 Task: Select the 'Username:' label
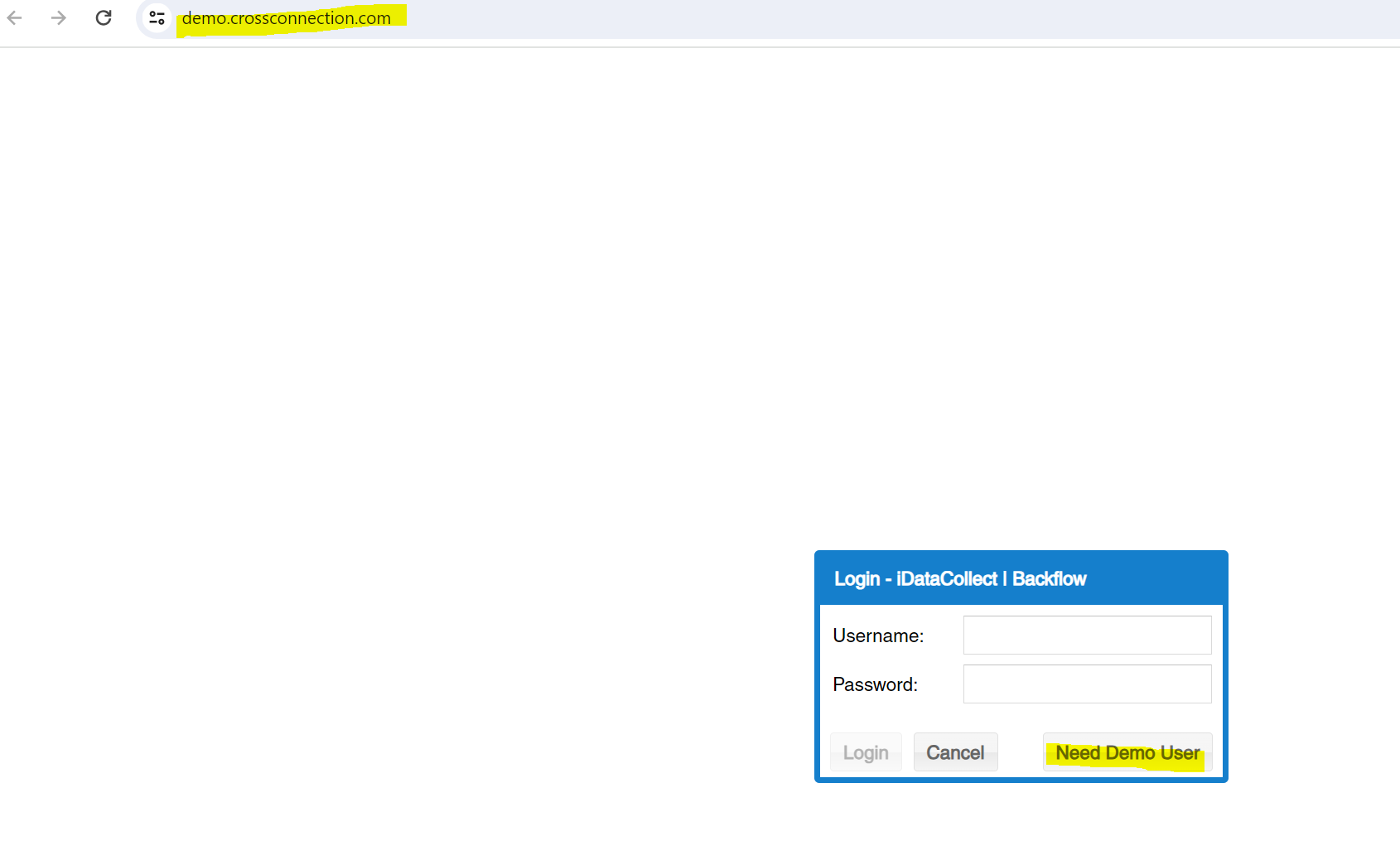(878, 636)
